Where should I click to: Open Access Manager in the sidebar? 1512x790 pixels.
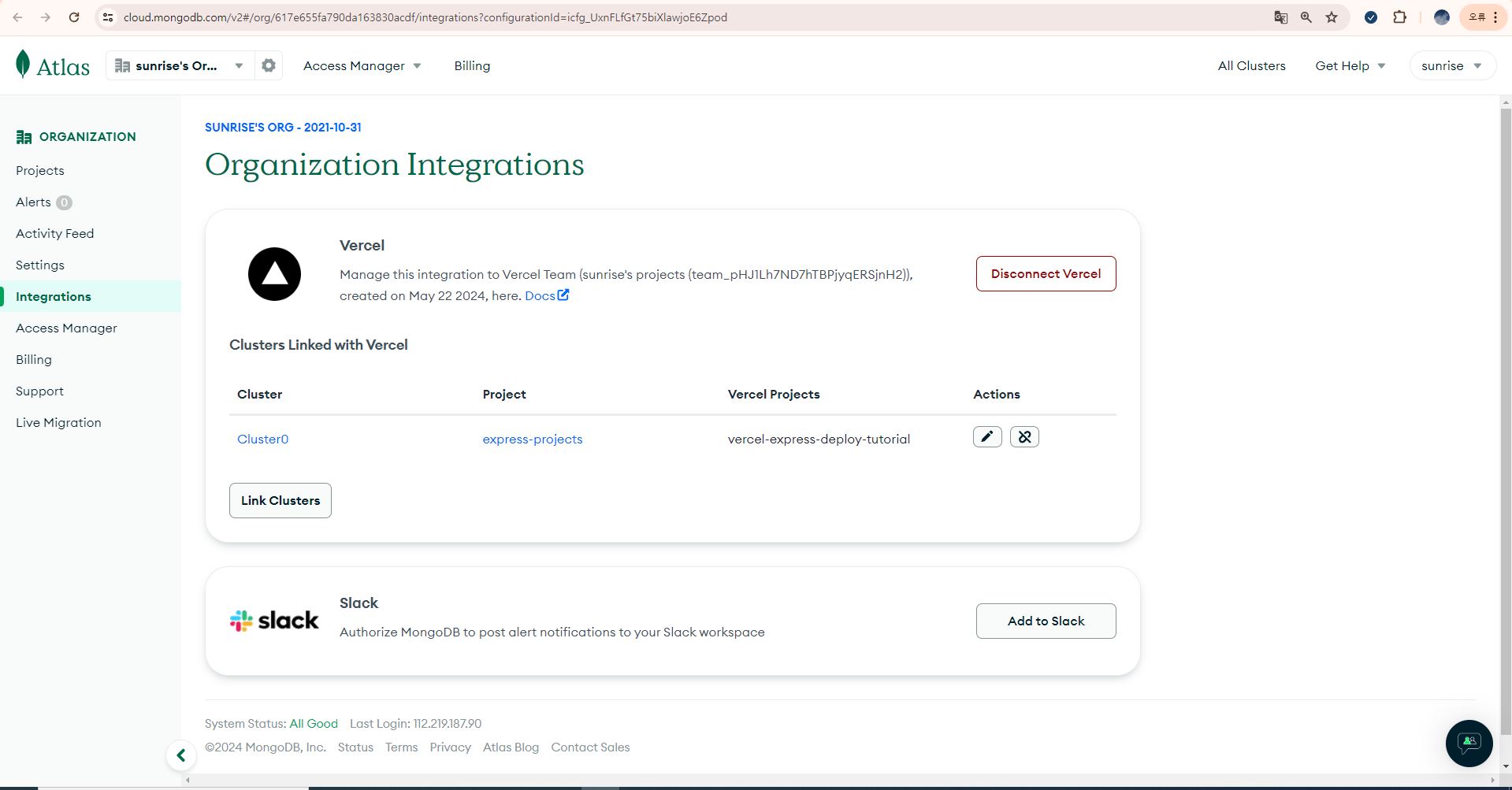click(66, 328)
